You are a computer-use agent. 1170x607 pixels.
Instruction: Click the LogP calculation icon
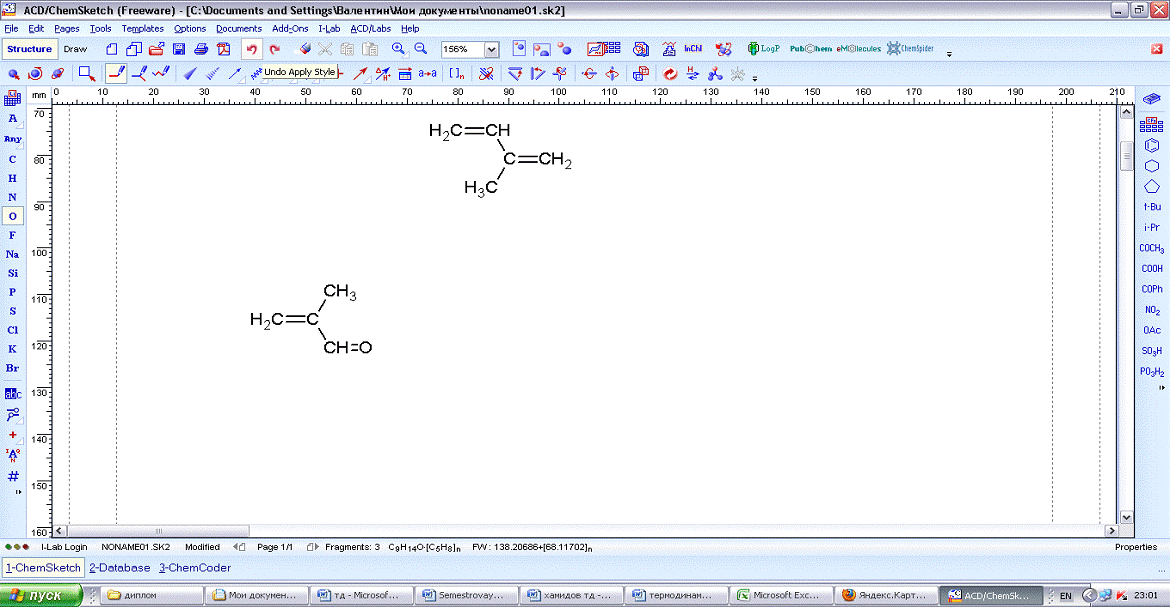coord(763,49)
